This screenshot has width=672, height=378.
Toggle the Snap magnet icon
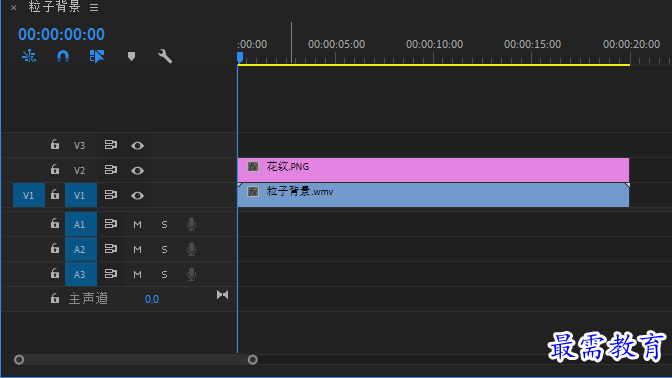[x=63, y=56]
